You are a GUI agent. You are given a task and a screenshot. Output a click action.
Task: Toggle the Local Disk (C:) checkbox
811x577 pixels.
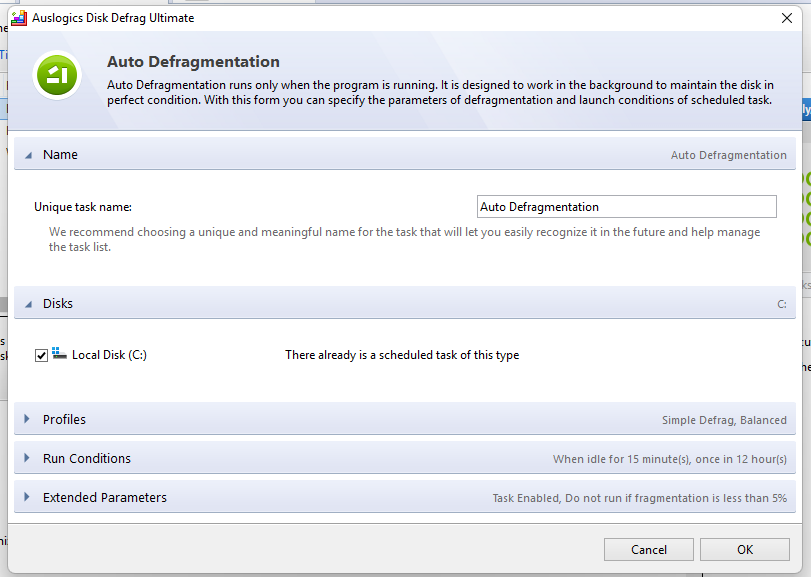(41, 355)
